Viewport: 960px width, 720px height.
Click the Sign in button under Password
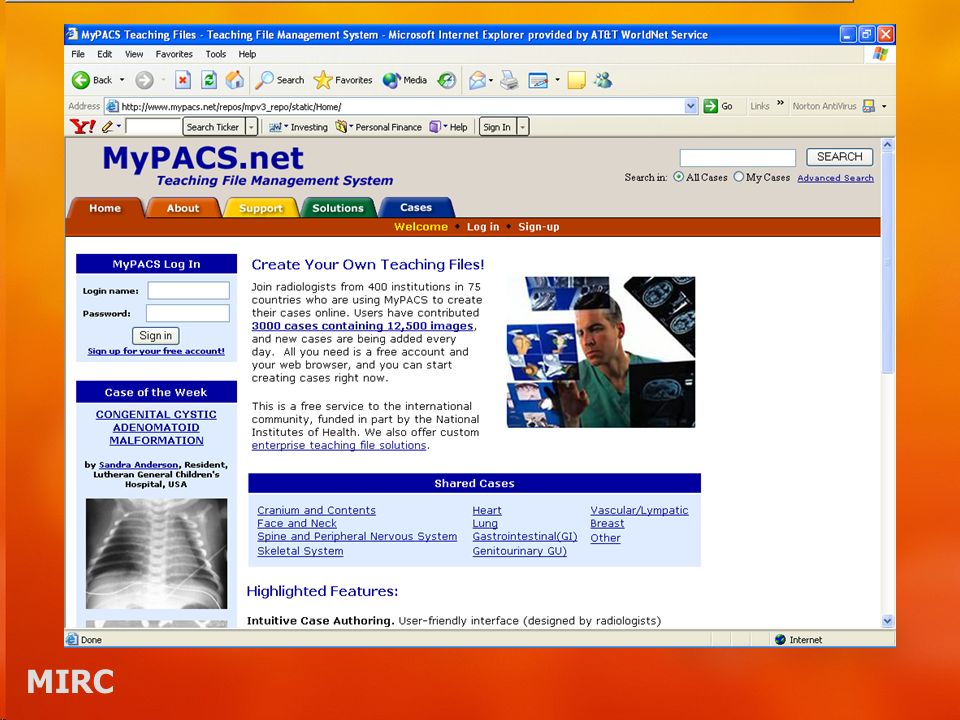click(156, 336)
